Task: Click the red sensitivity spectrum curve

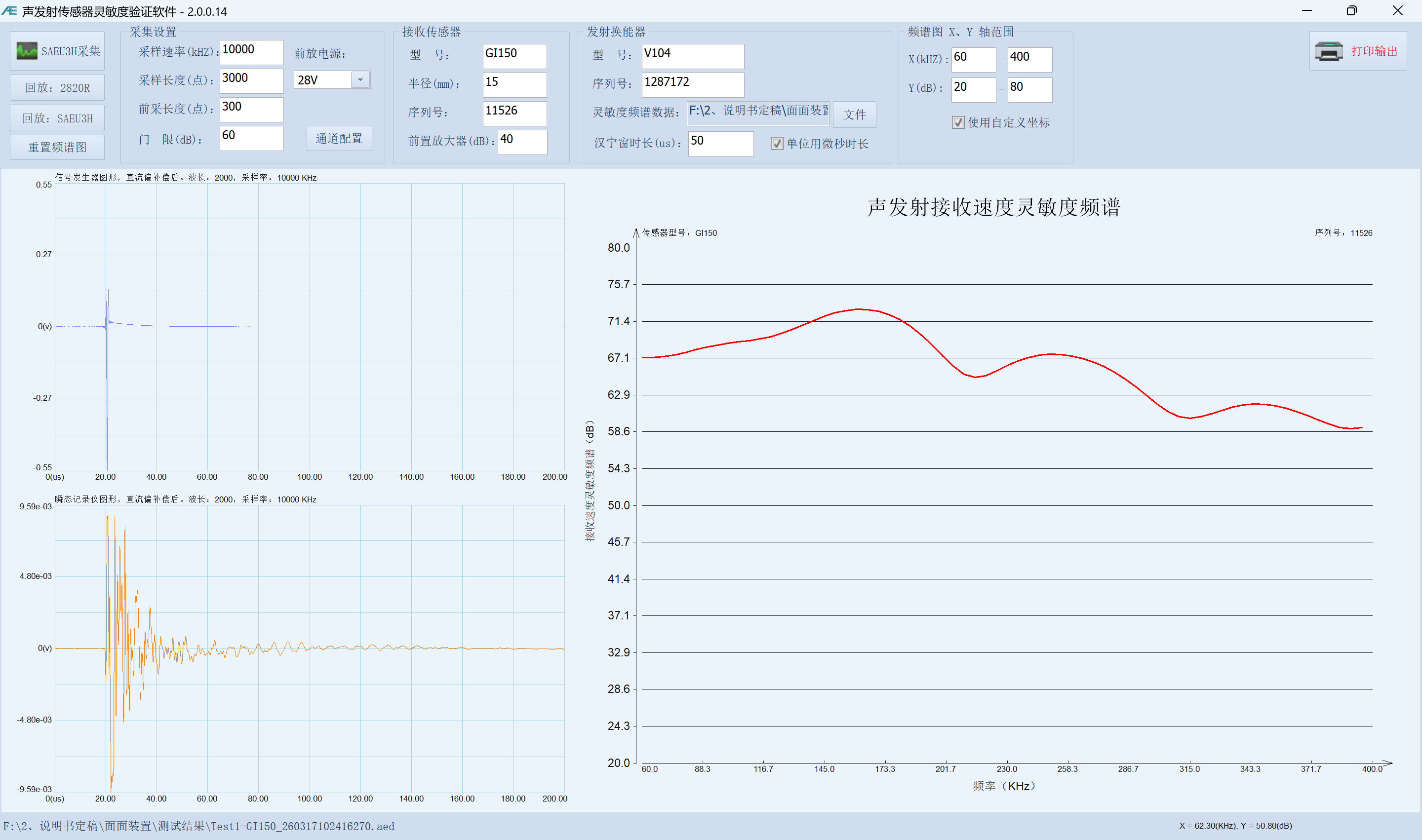Action: coord(859,309)
